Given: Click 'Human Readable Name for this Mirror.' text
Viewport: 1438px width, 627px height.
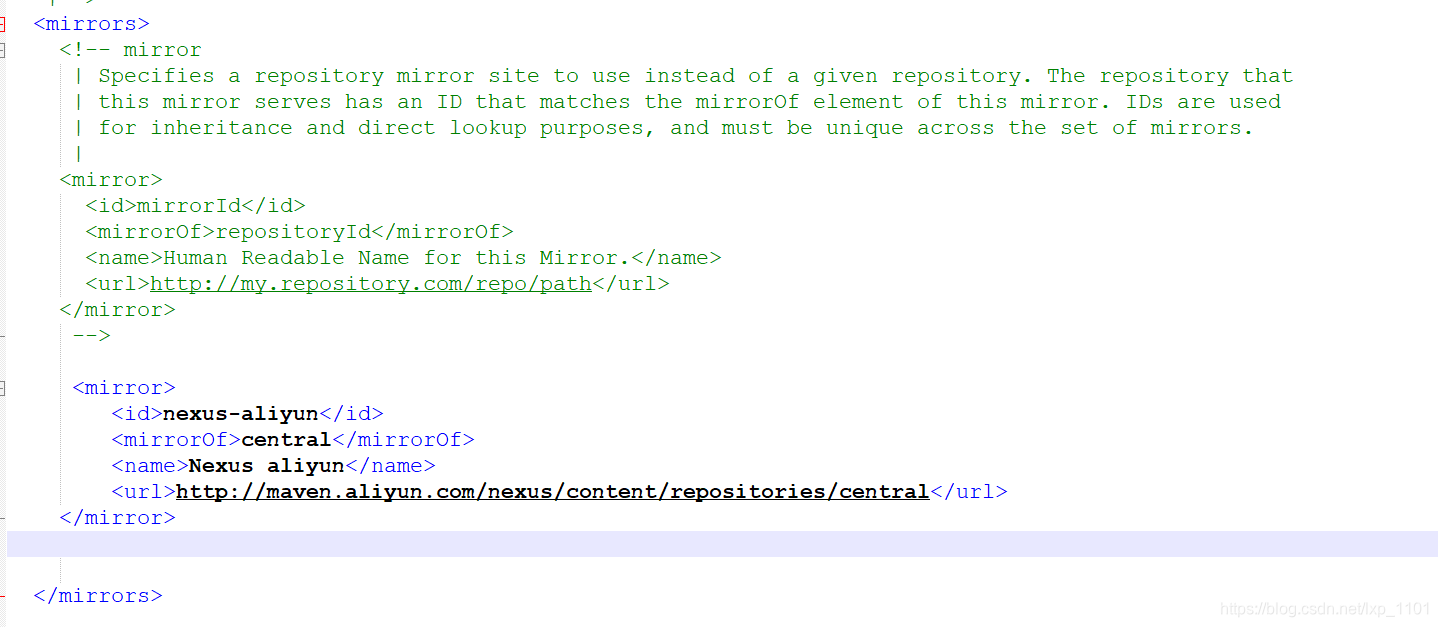Looking at the screenshot, I should 397,257.
